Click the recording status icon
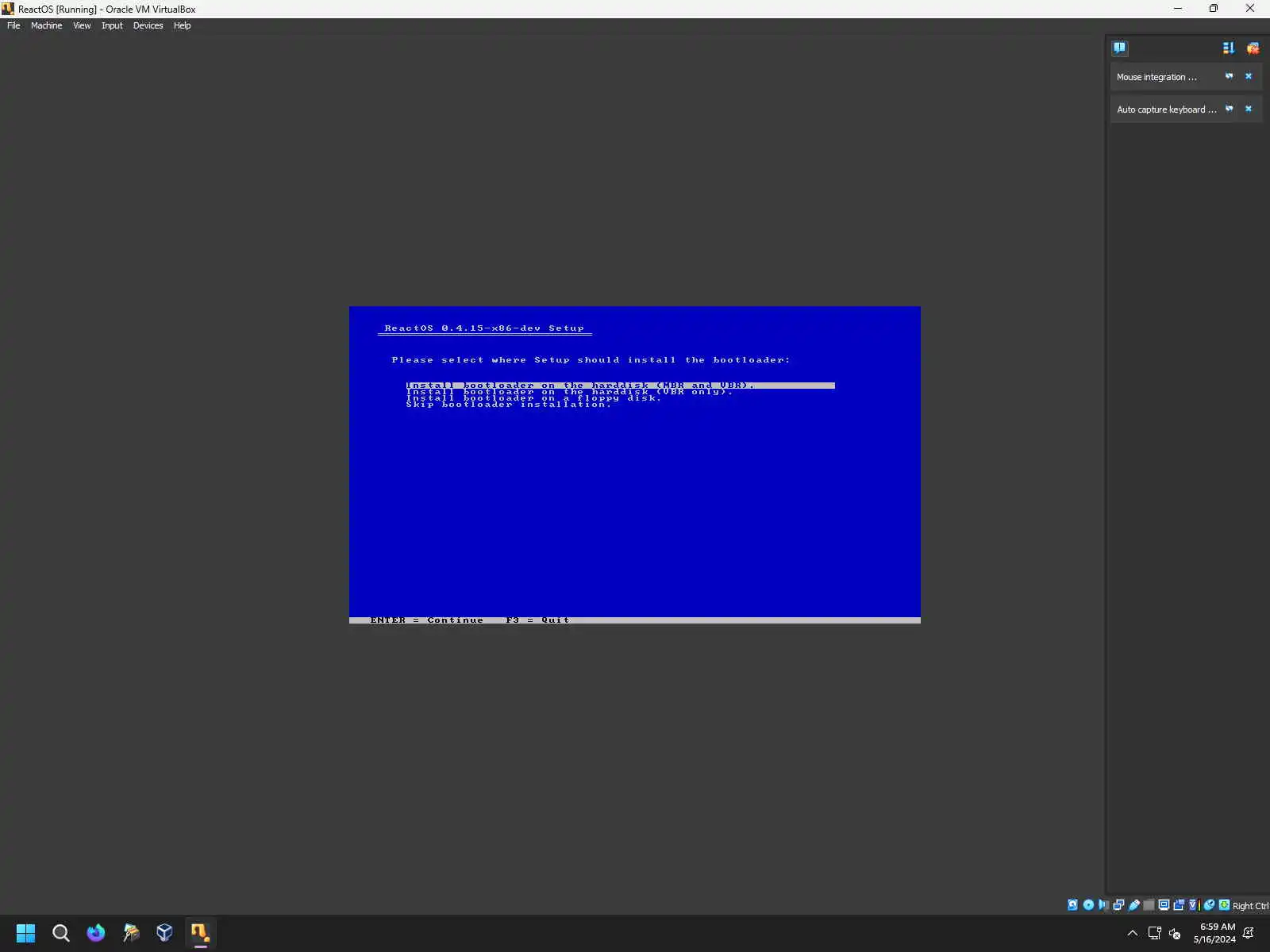This screenshot has width=1270, height=952. tap(1179, 905)
